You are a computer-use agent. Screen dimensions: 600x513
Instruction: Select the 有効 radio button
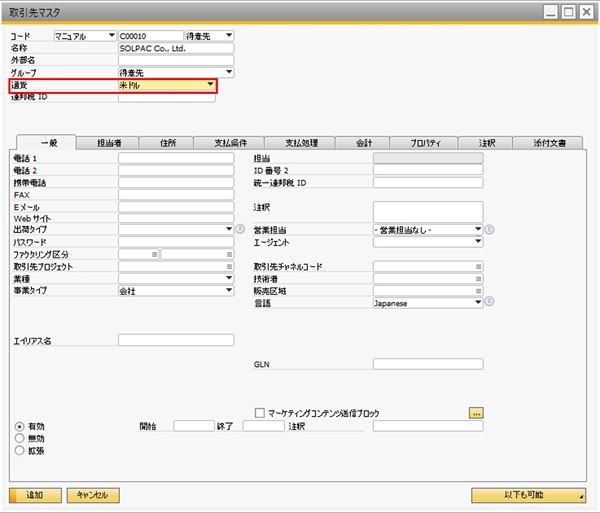click(20, 426)
